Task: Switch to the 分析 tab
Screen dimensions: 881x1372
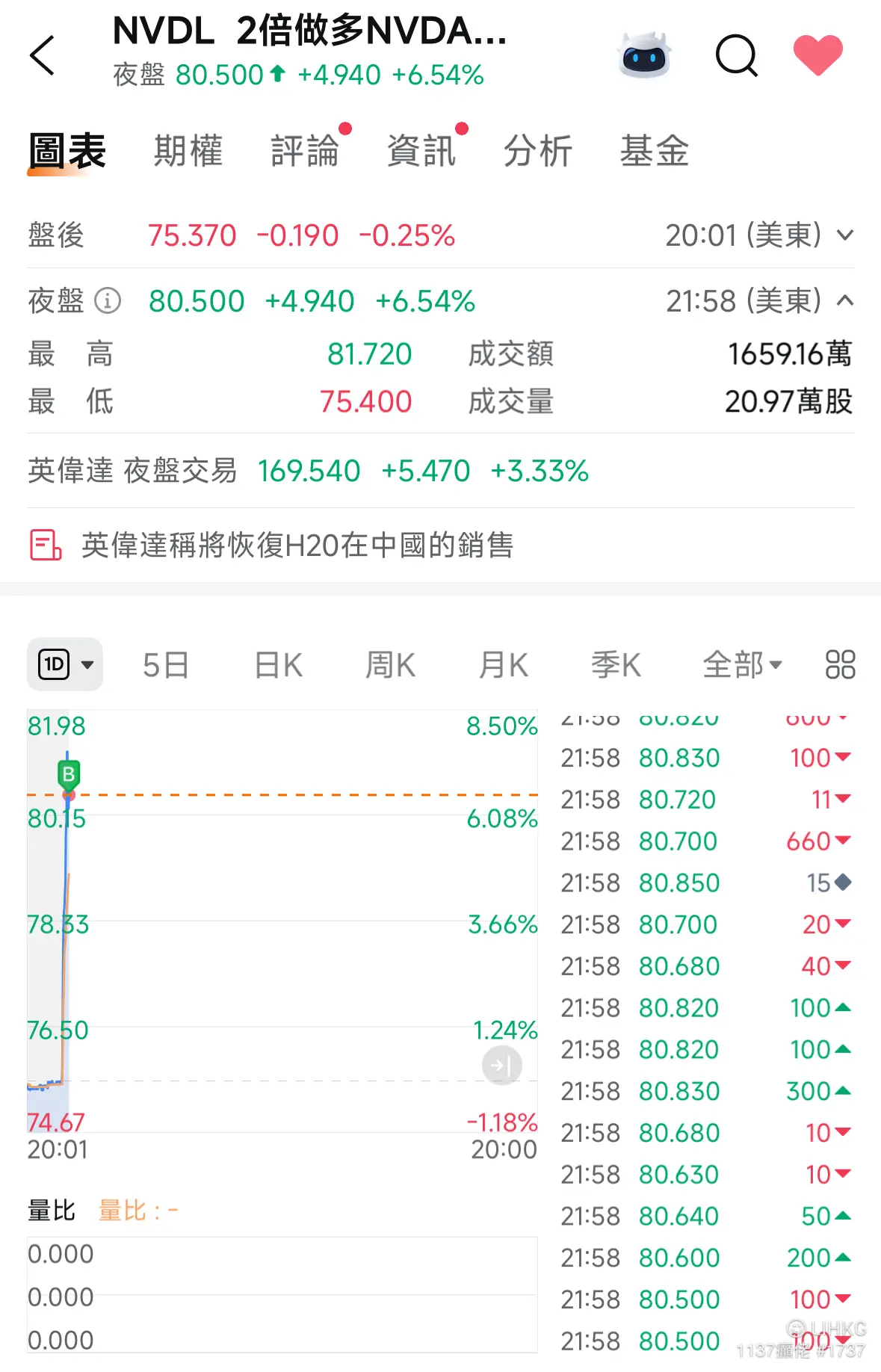Action: (x=538, y=151)
